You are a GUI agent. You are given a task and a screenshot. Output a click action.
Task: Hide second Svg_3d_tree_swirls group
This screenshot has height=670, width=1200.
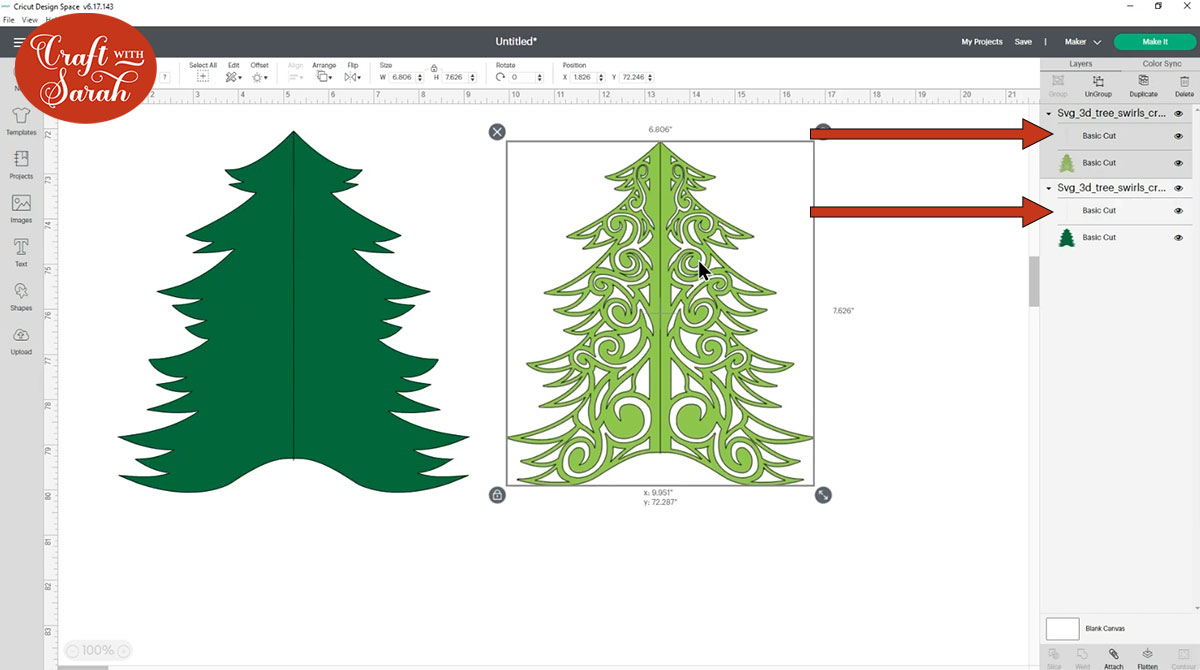tap(1178, 188)
